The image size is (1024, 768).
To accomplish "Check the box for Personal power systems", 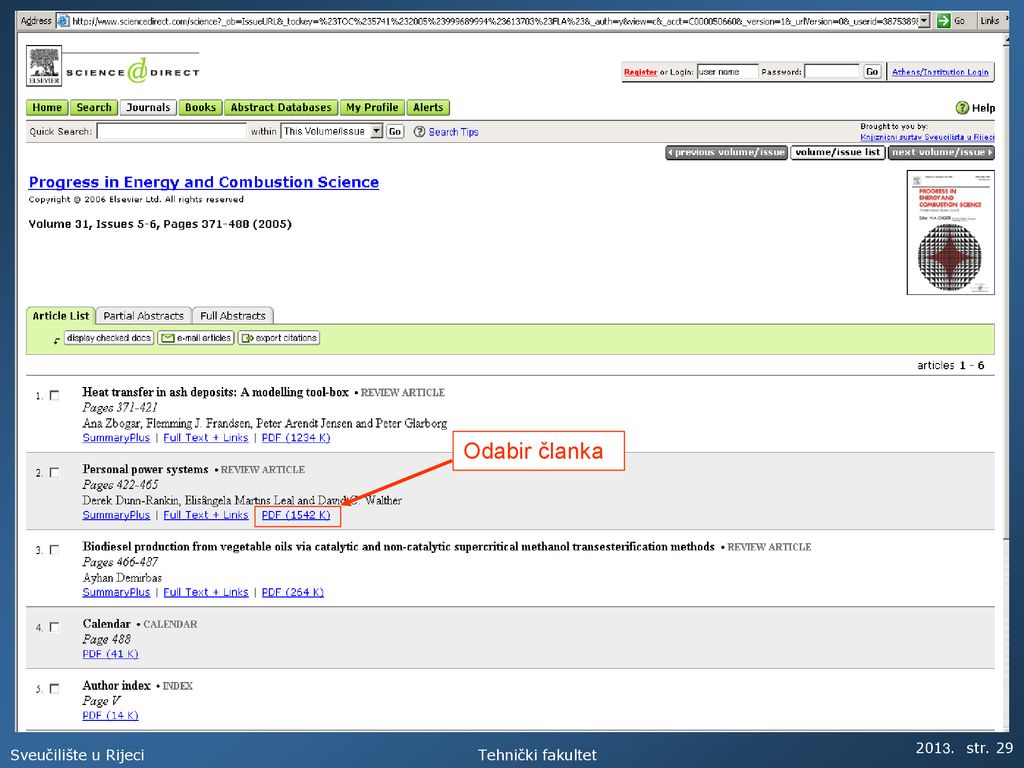I will coord(54,472).
